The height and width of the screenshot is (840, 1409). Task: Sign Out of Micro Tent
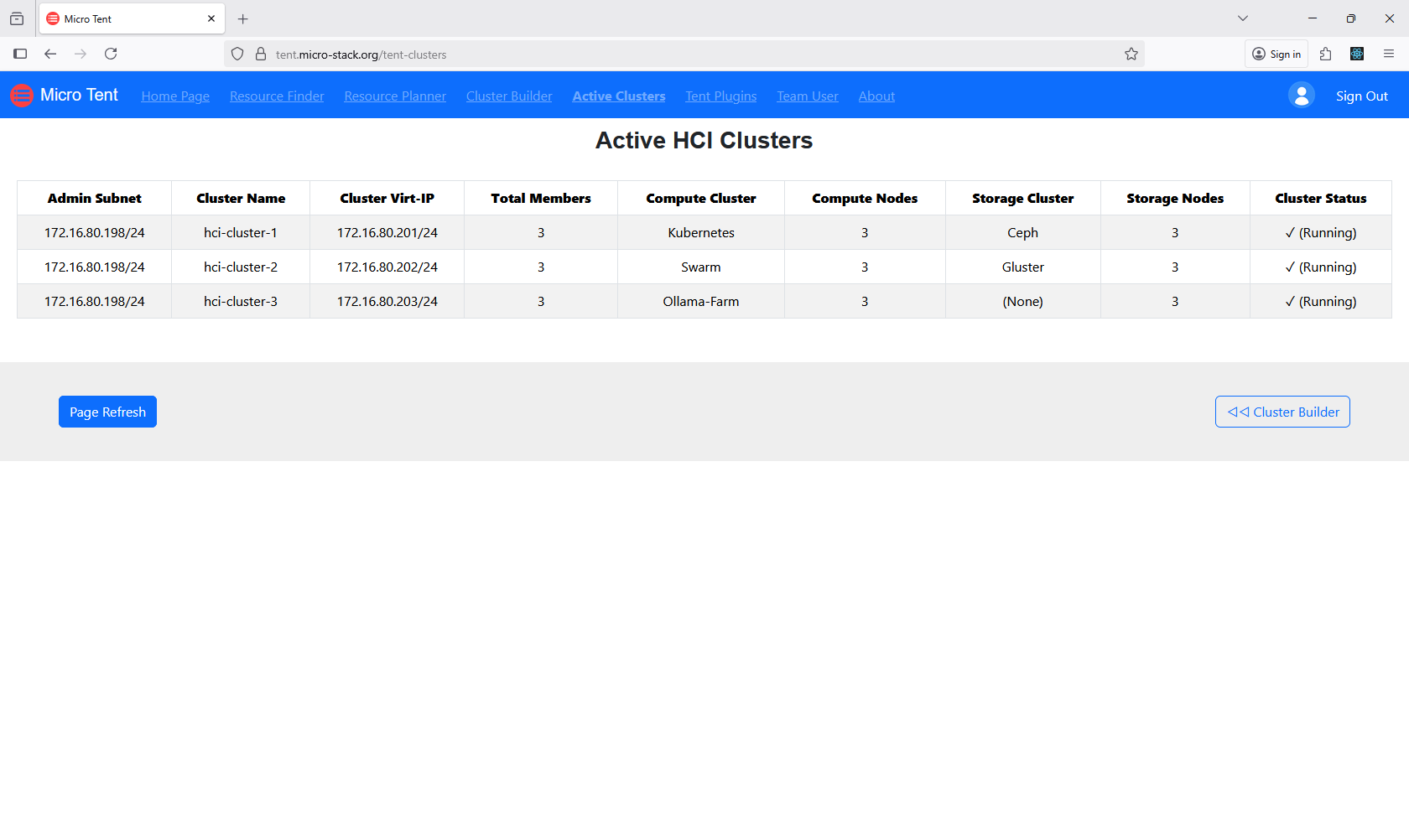1361,96
